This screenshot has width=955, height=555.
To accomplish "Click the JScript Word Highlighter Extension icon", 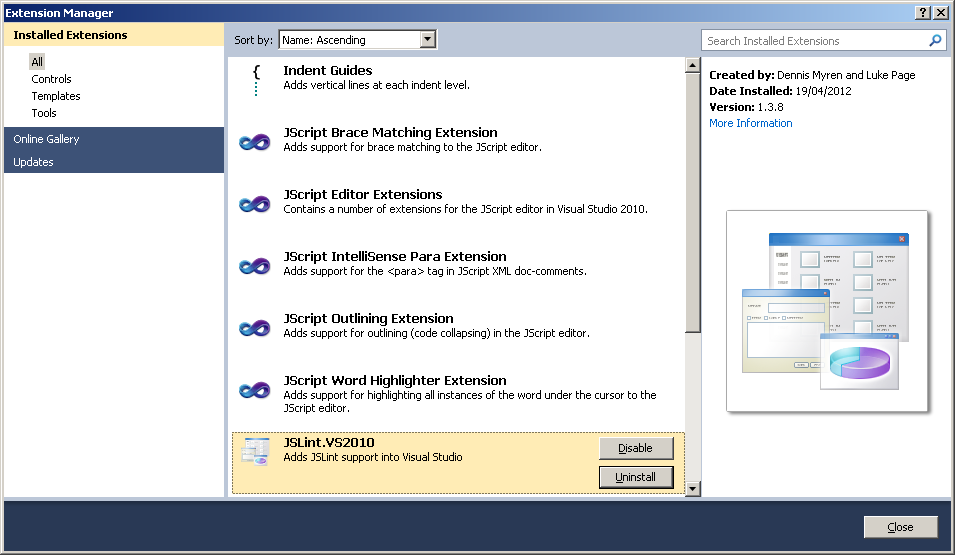I will pos(255,391).
